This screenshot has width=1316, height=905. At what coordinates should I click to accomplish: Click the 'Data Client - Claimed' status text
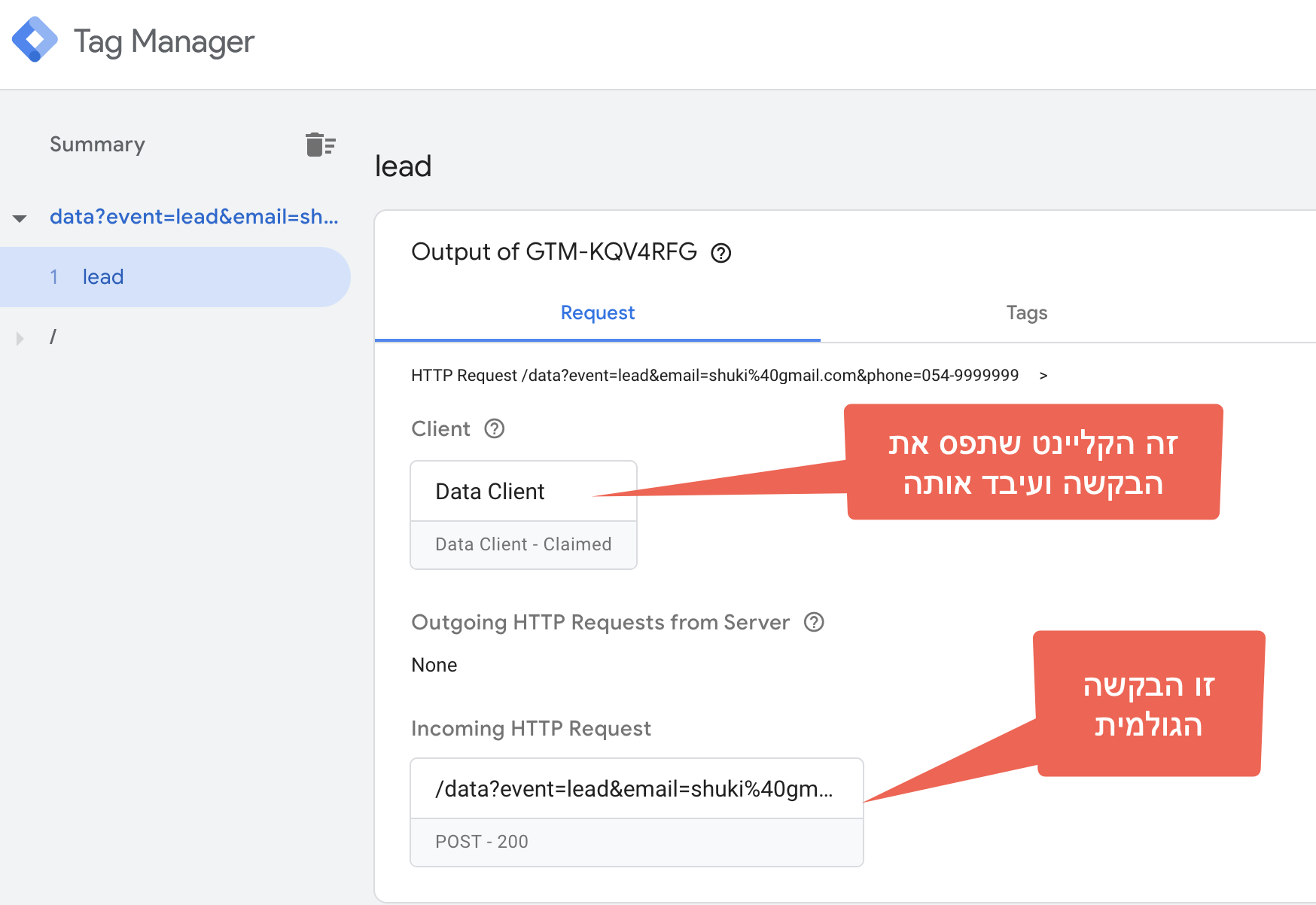tap(523, 544)
